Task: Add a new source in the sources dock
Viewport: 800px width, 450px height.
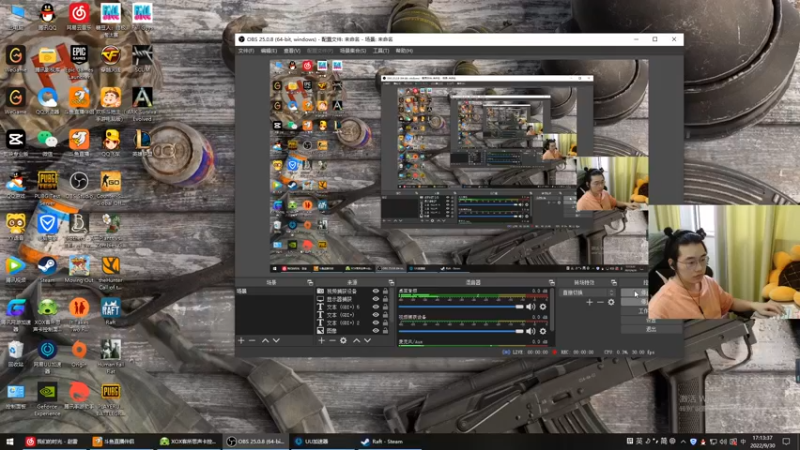Action: point(321,340)
